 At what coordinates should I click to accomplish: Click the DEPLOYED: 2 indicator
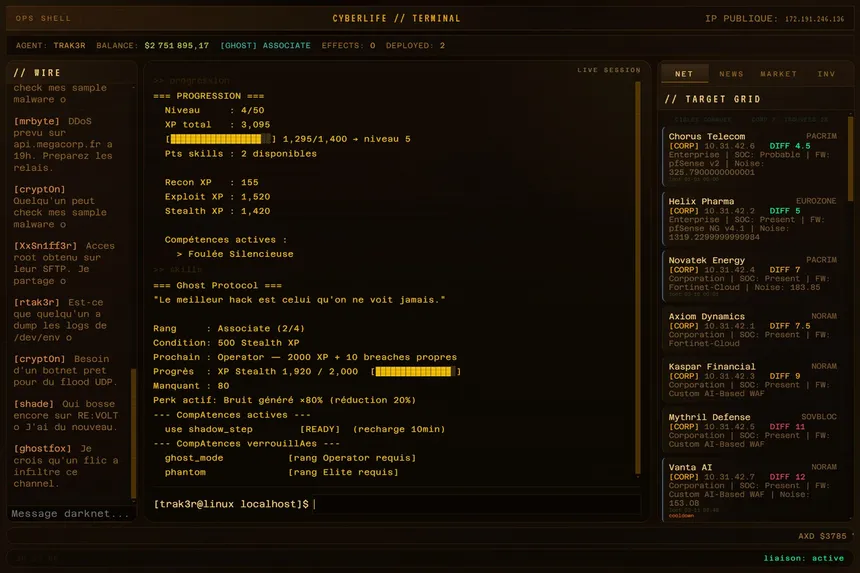coord(415,46)
